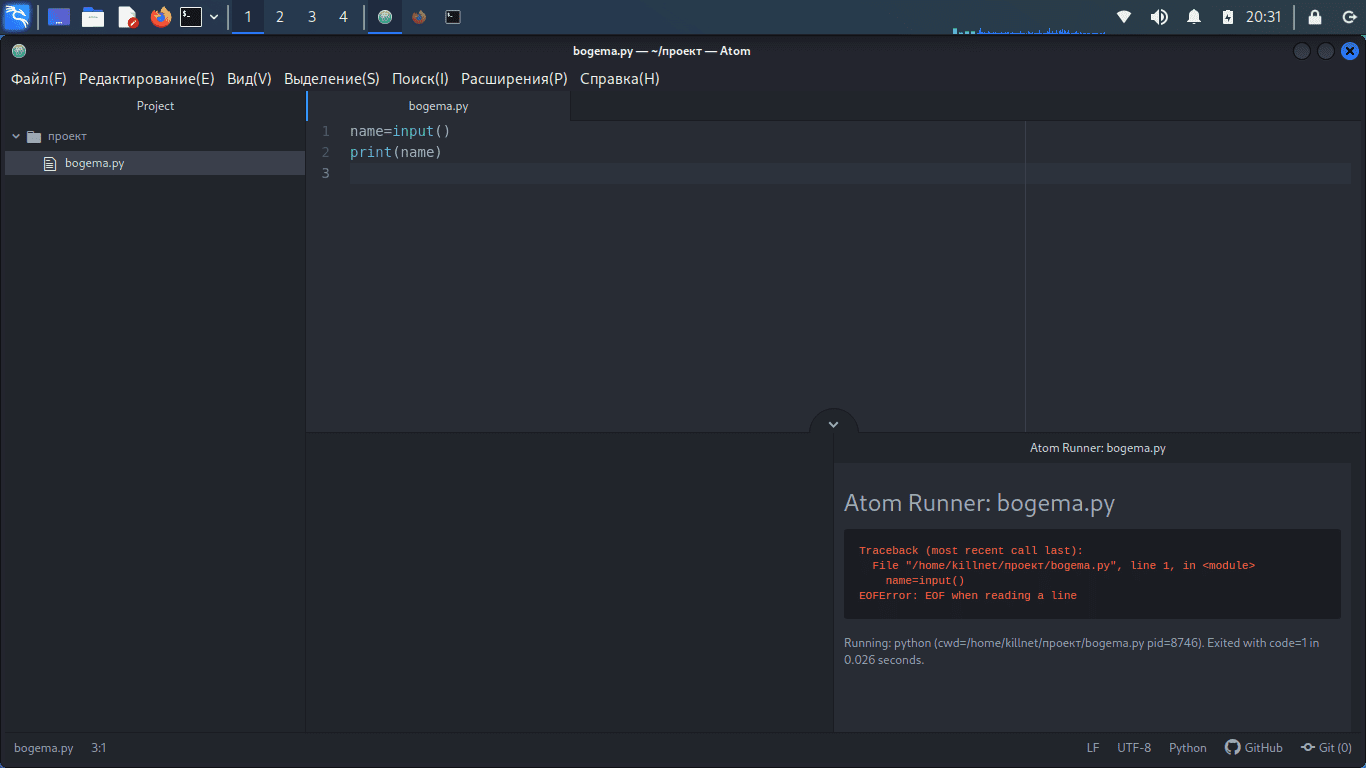Launch Firefox from the top panel
Screen dimensions: 1366x768
[160, 17]
